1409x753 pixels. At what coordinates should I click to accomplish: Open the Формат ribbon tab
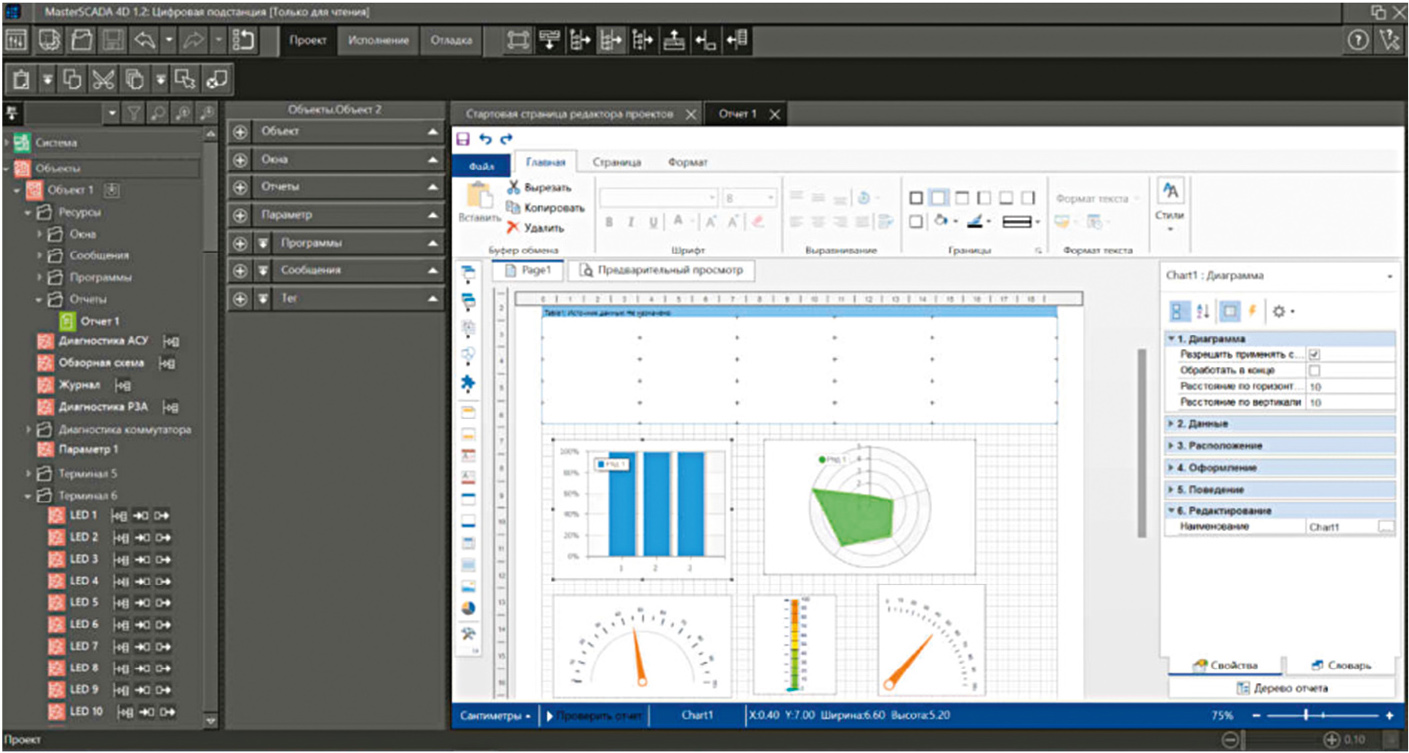[688, 162]
